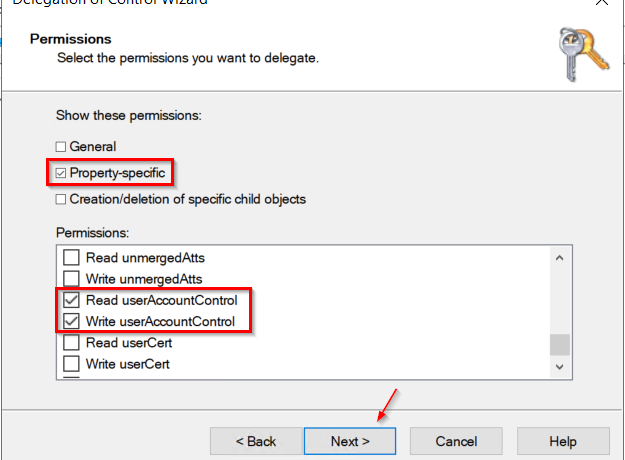Click the permissions list scroll down arrow
Viewport: 625px width, 460px height.
coord(559,367)
